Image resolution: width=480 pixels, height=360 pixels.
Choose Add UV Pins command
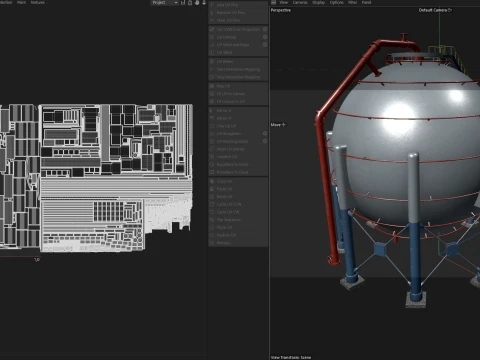238,5
